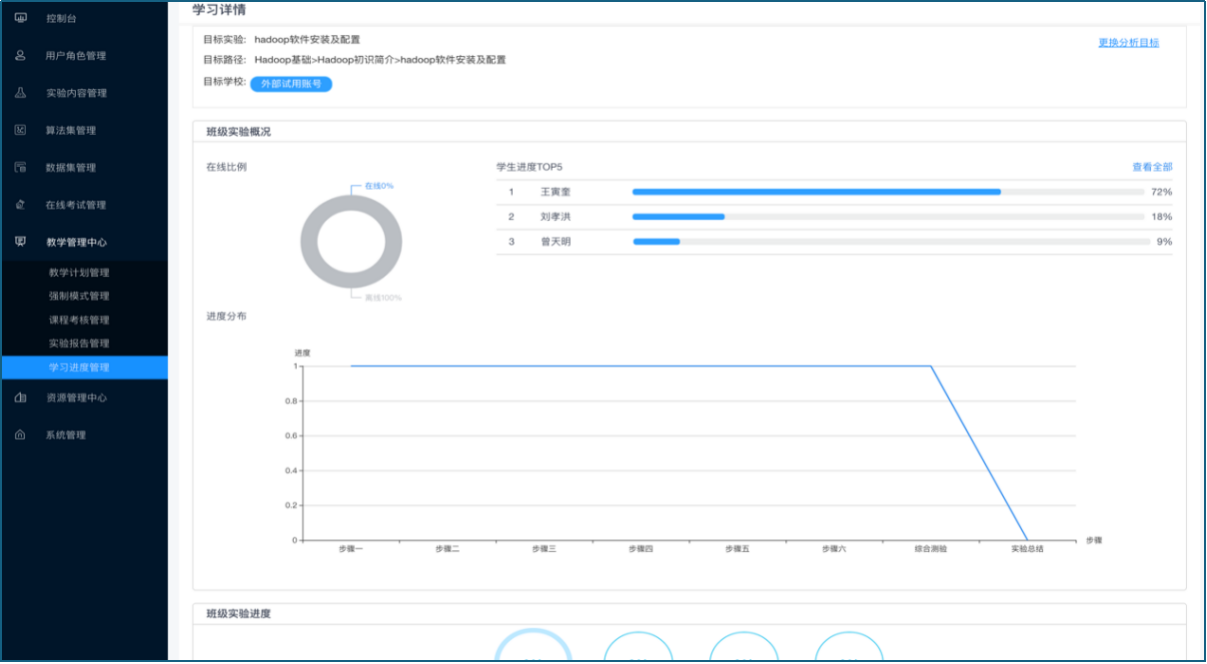Click the 资源管理中心 chart icon

pos(20,398)
